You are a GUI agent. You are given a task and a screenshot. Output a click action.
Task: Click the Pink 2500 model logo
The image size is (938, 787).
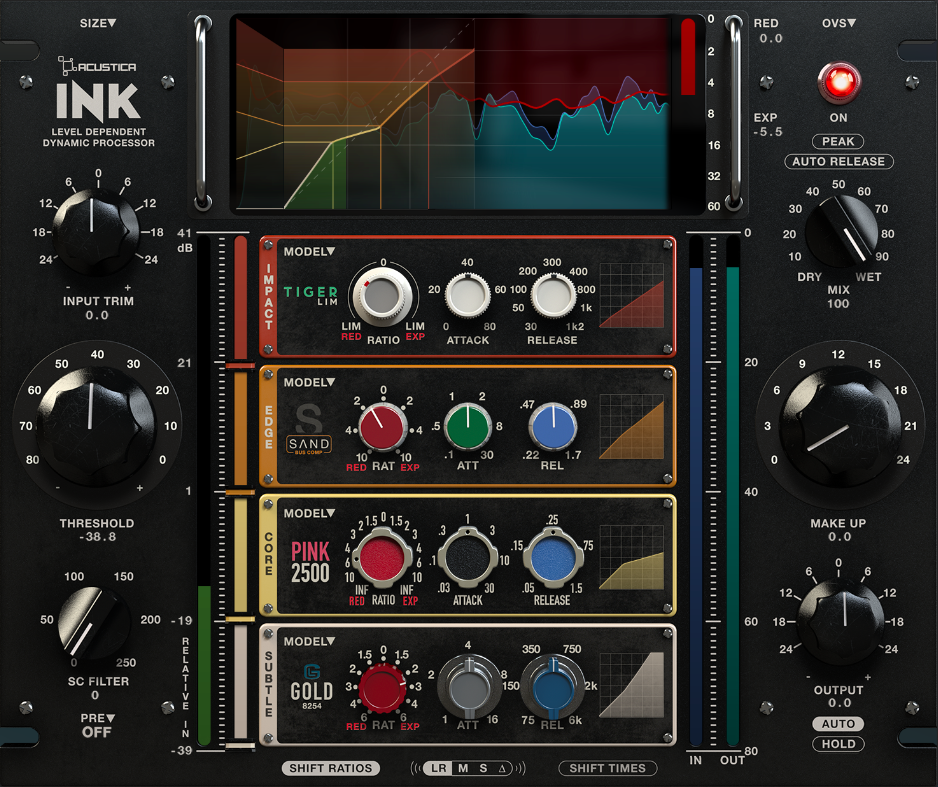click(x=310, y=562)
